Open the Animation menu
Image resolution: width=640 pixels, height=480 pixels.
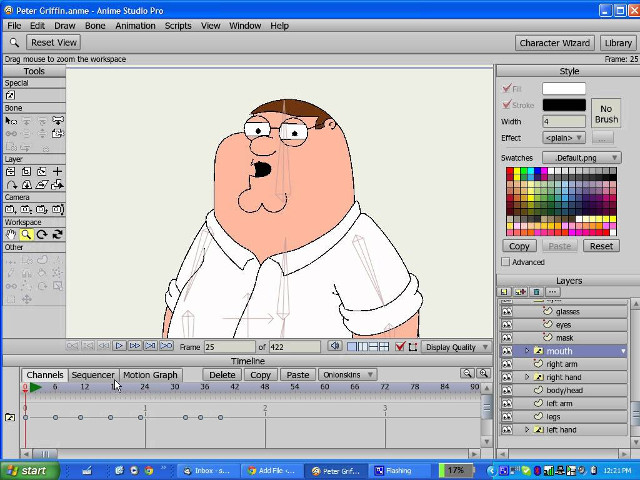coord(135,26)
